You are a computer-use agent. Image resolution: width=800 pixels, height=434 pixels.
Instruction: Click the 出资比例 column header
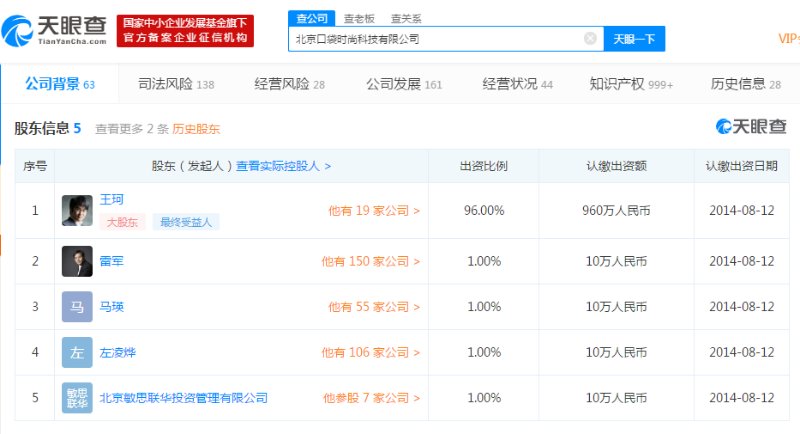click(x=484, y=166)
